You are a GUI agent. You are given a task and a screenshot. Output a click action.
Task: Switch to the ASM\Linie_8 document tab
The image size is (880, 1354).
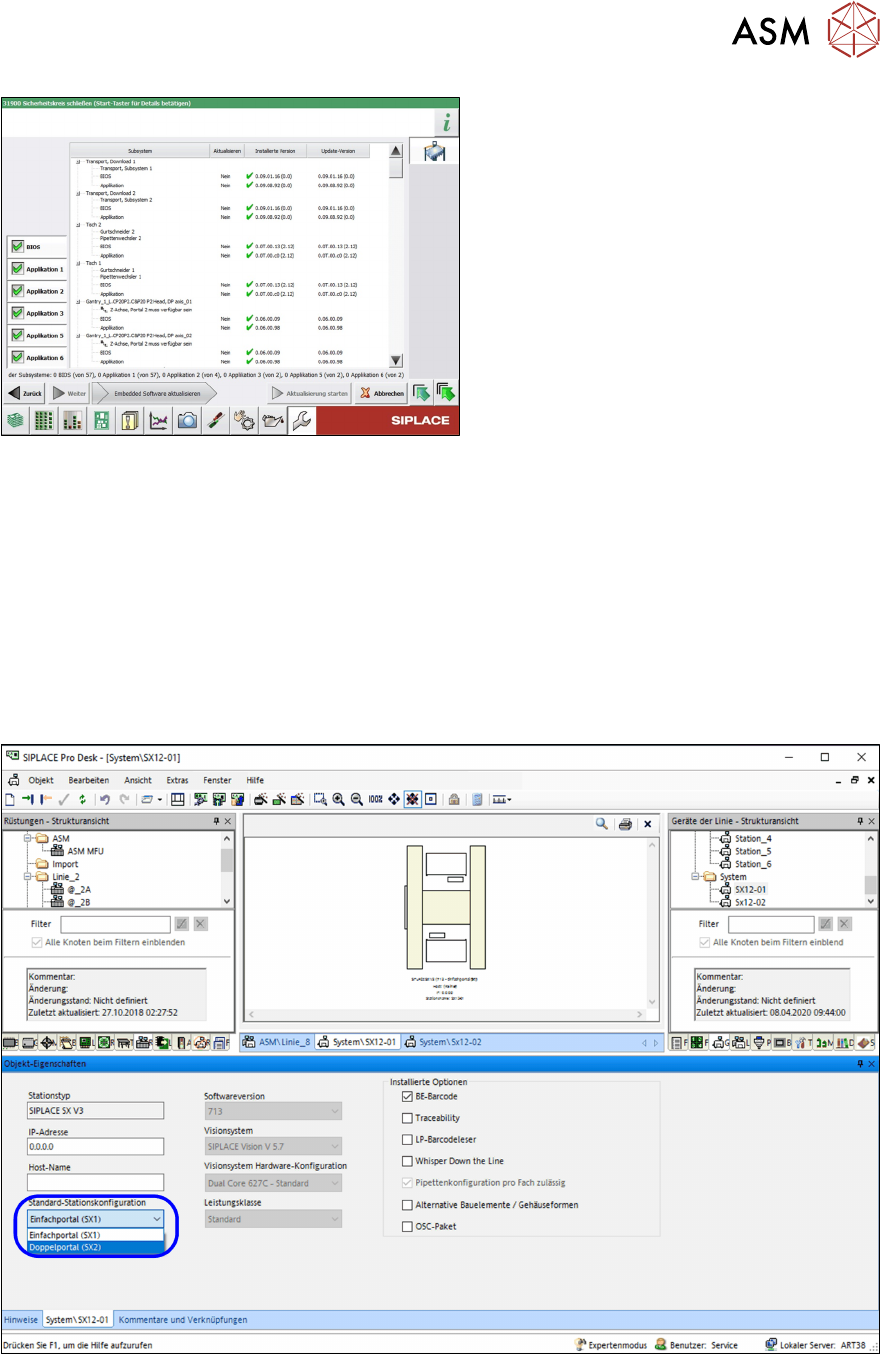click(277, 1041)
